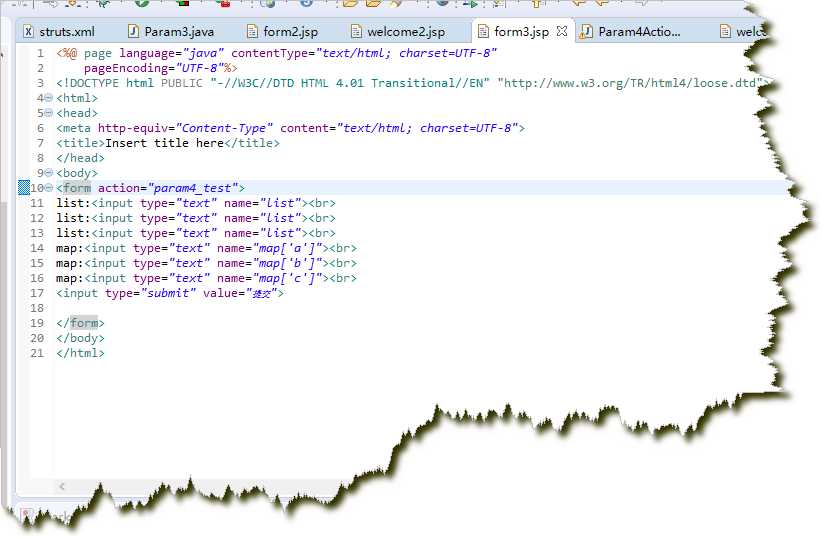Place cursor in language="java" on line 1

click(x=171, y=53)
